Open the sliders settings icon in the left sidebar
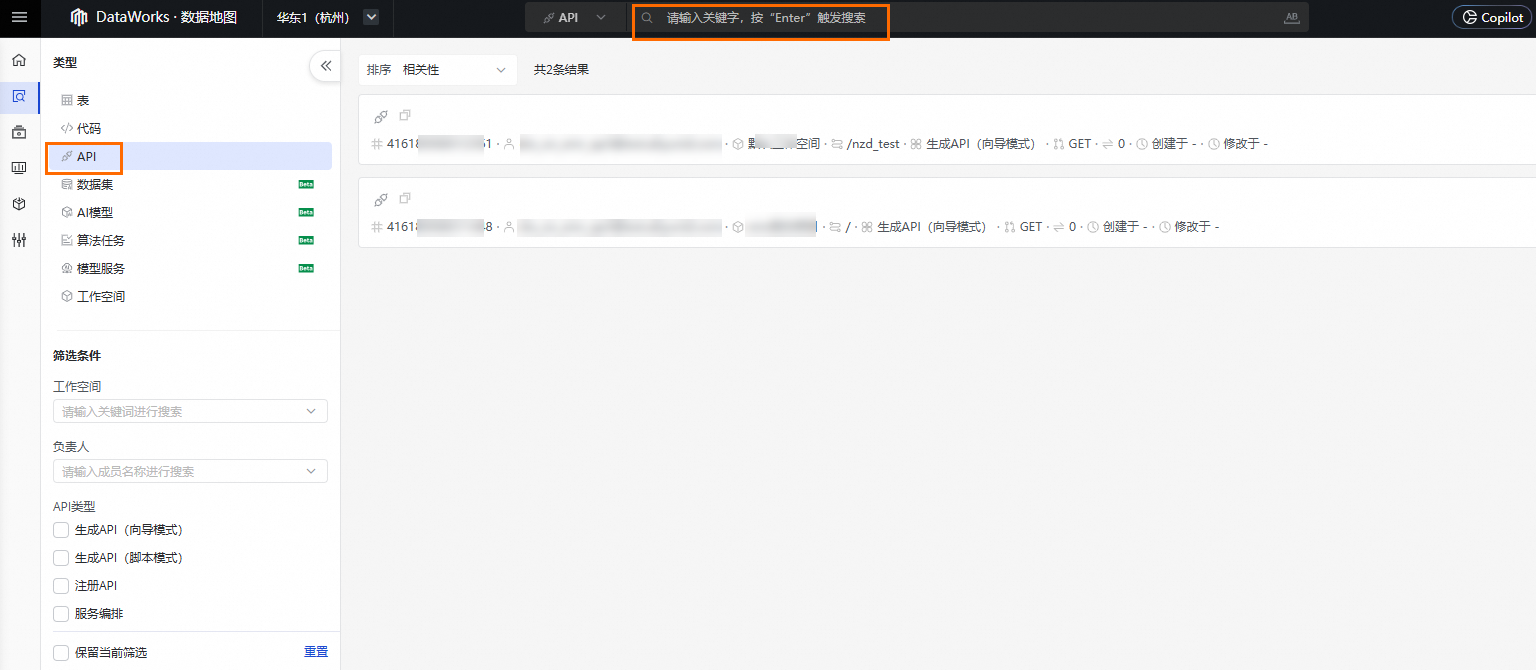The image size is (1536, 670). pos(19,240)
